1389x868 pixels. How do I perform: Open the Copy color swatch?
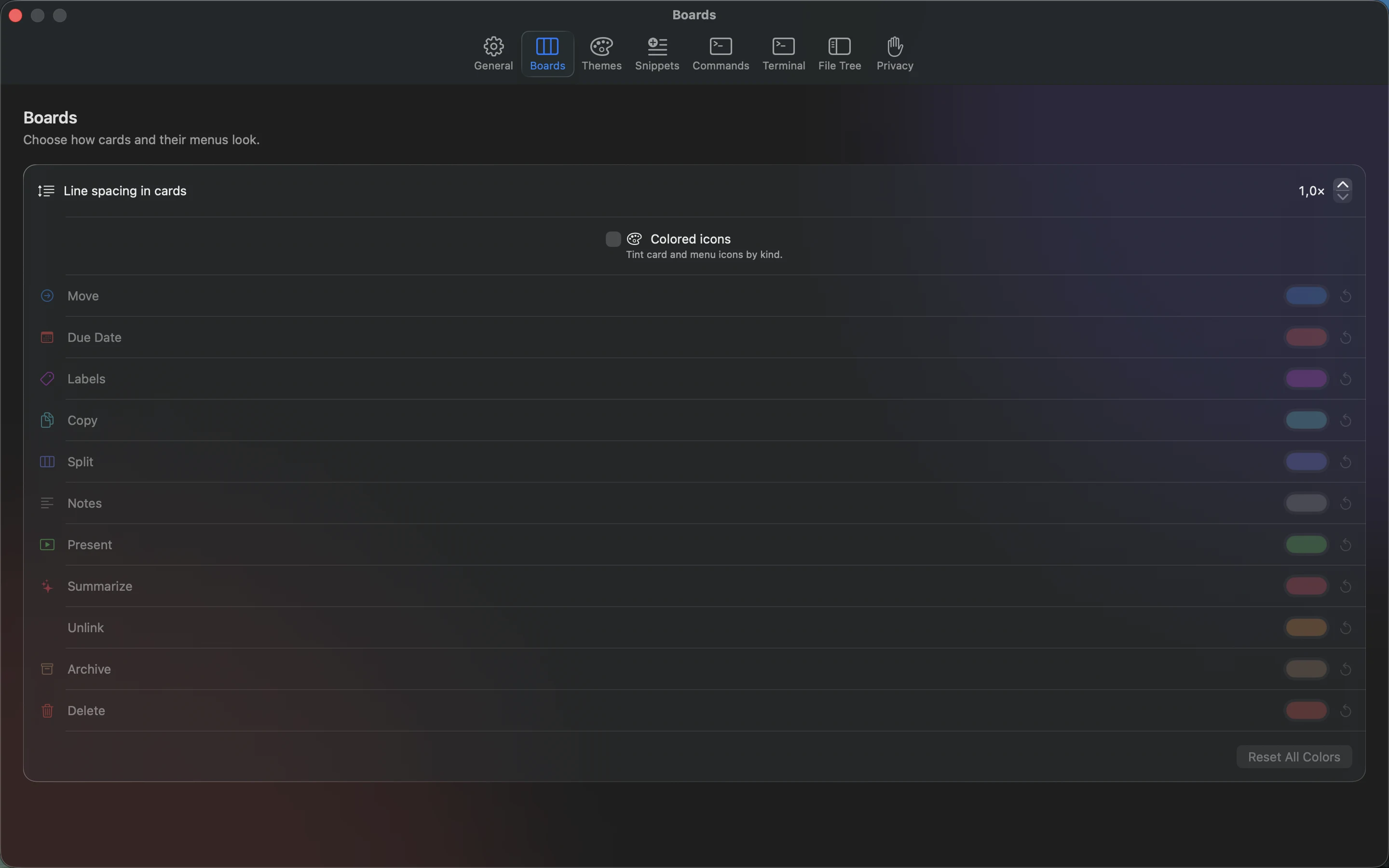tap(1306, 420)
